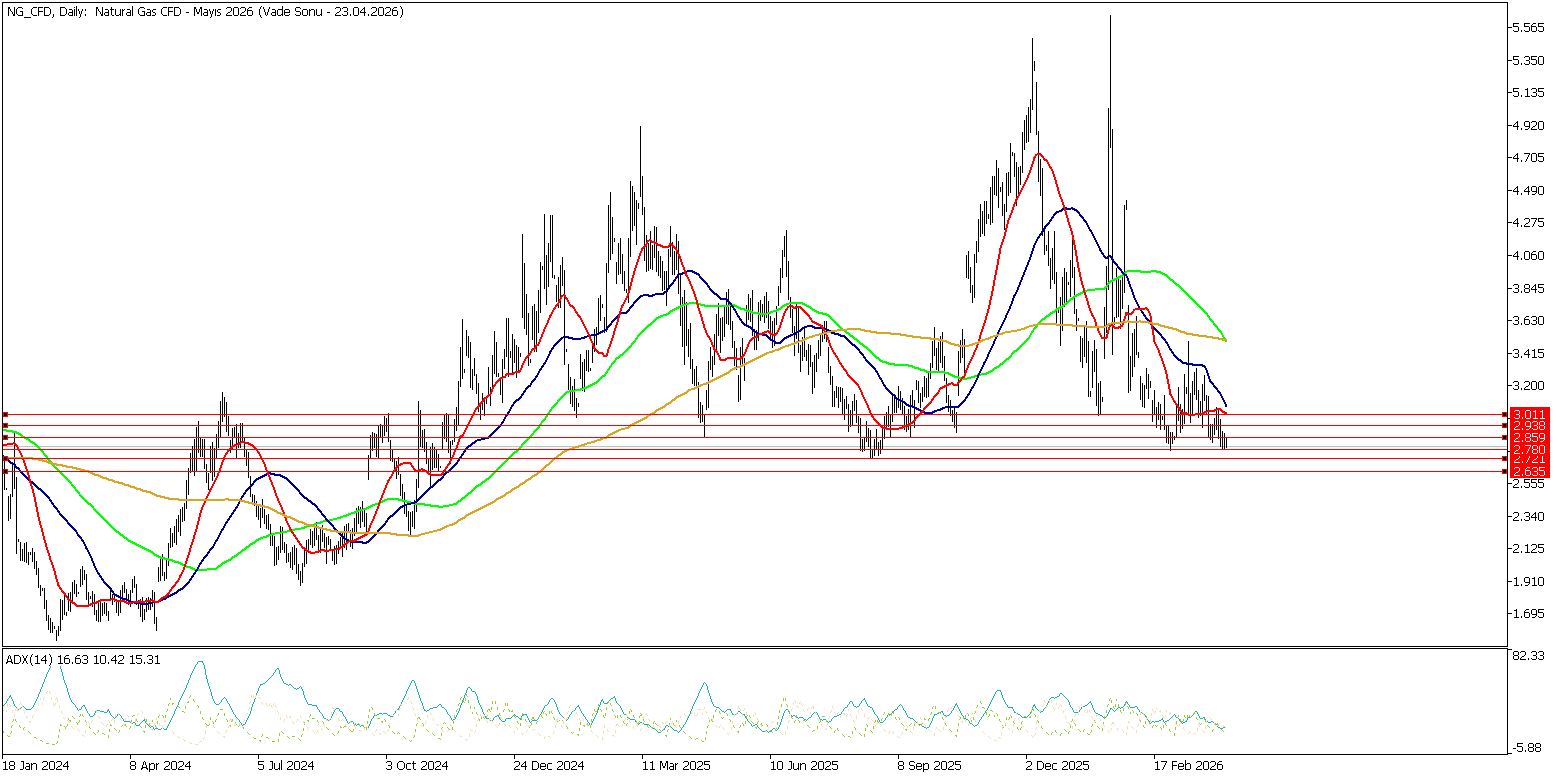
Task: Click the 82.33 ADX scale label
Action: coord(1530,655)
